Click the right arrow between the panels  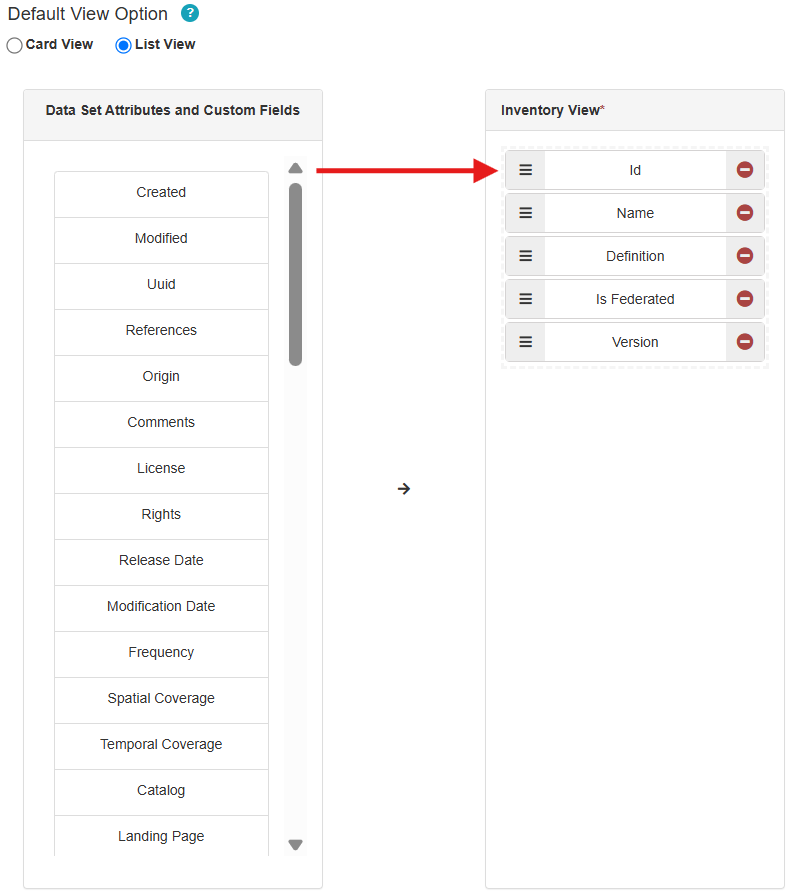coord(404,489)
